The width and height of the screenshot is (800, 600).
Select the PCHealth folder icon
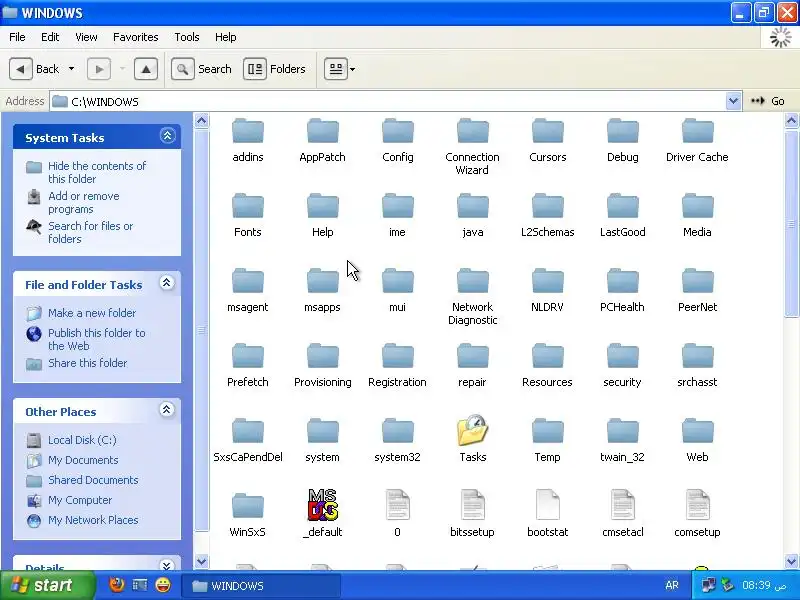point(622,281)
